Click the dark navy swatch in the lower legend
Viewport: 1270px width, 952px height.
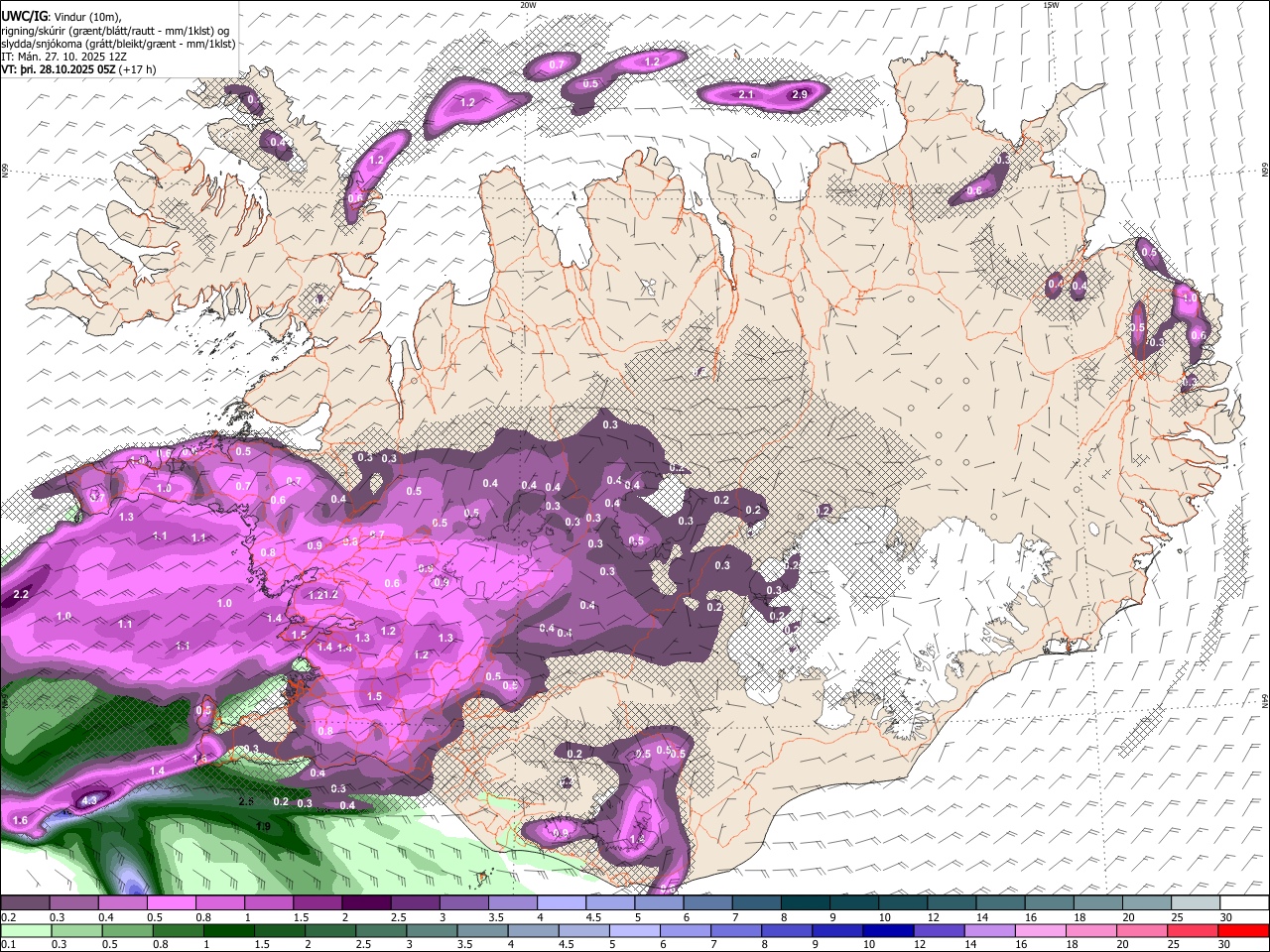click(x=888, y=931)
